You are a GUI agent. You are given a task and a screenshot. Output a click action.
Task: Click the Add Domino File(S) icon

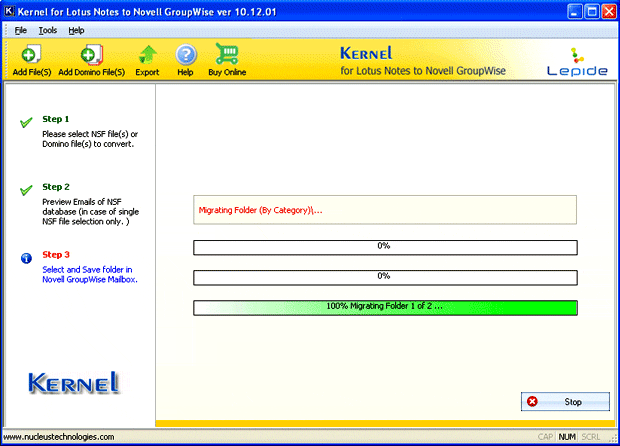[x=91, y=54]
